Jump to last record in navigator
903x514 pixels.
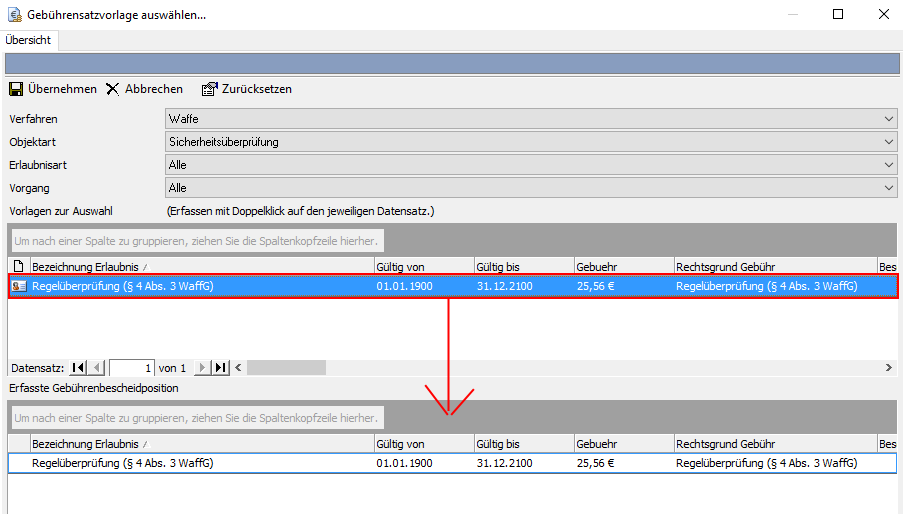coord(221,368)
